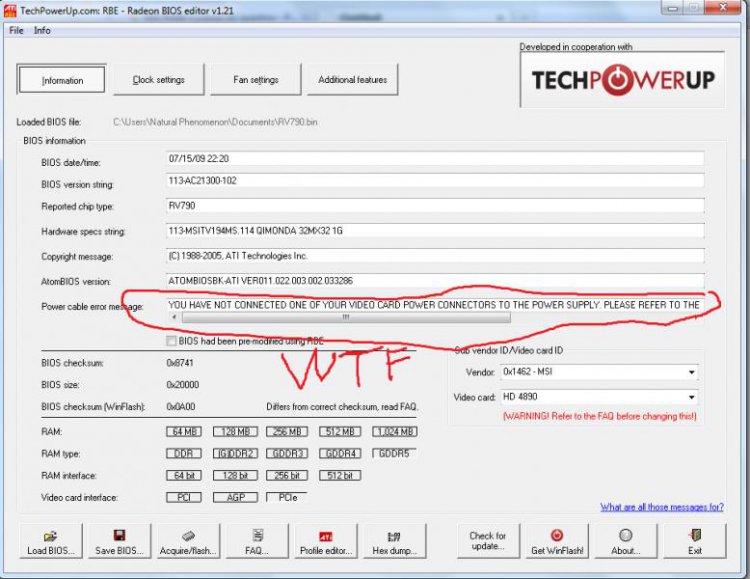750x579 pixels.
Task: Expand the Video card dropdown
Action: click(x=692, y=397)
